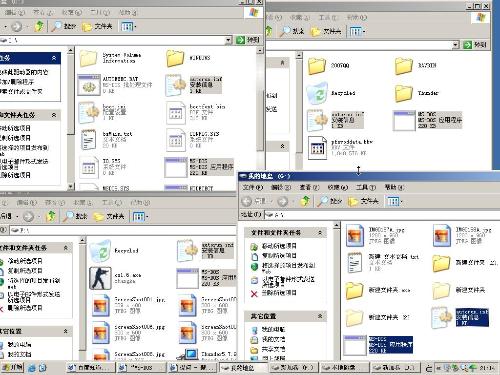Open address dropdown in window with WINDOWS folder
The image size is (500, 375).
tap(228, 40)
